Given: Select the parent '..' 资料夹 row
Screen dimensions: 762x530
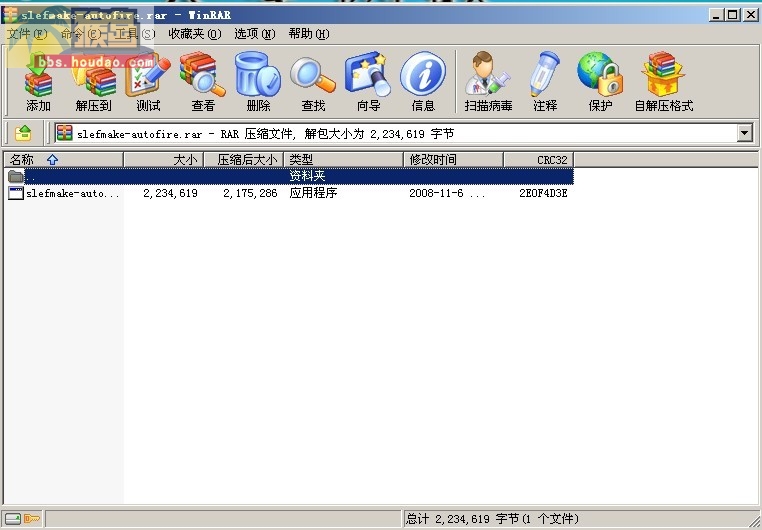Looking at the screenshot, I should pos(289,176).
